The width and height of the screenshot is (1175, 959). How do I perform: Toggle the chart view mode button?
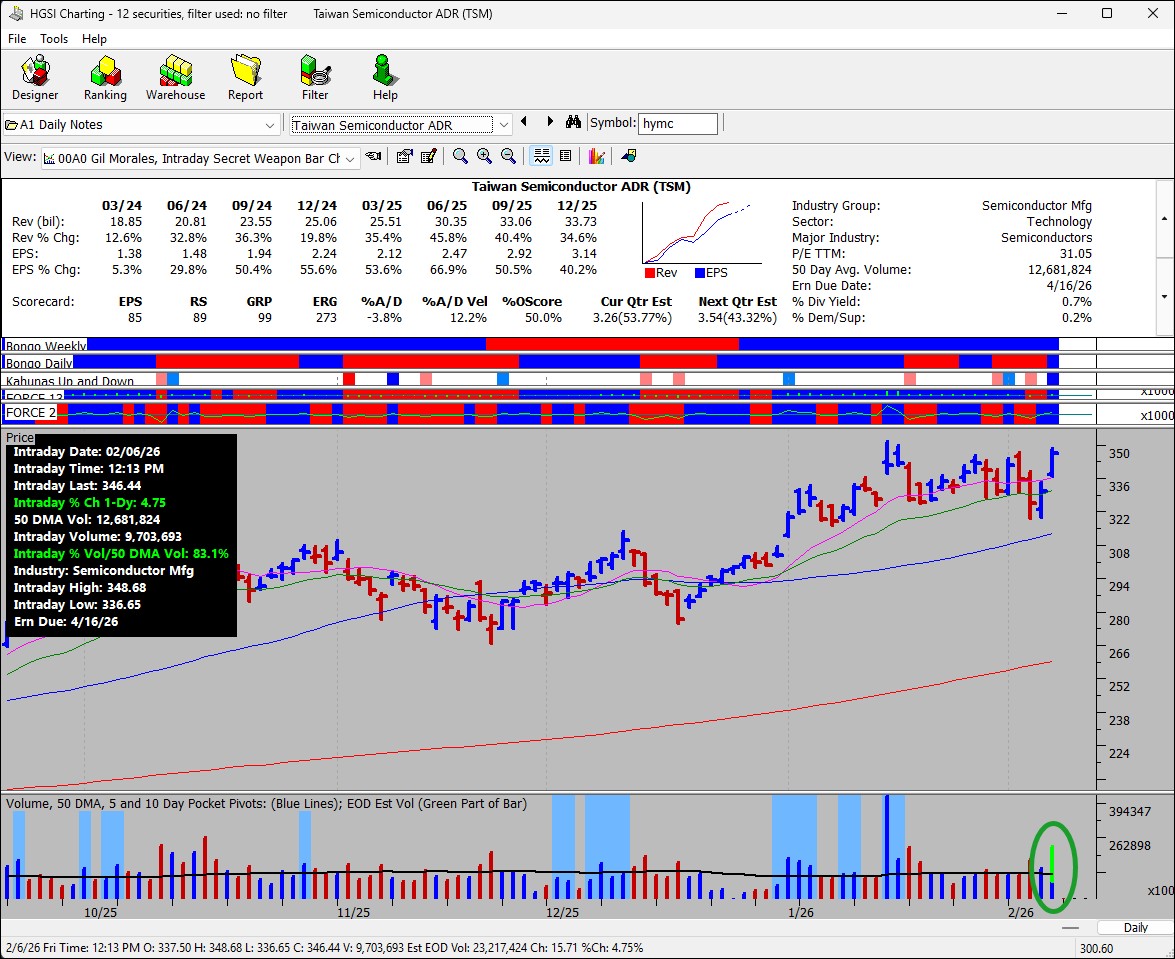tap(541, 156)
